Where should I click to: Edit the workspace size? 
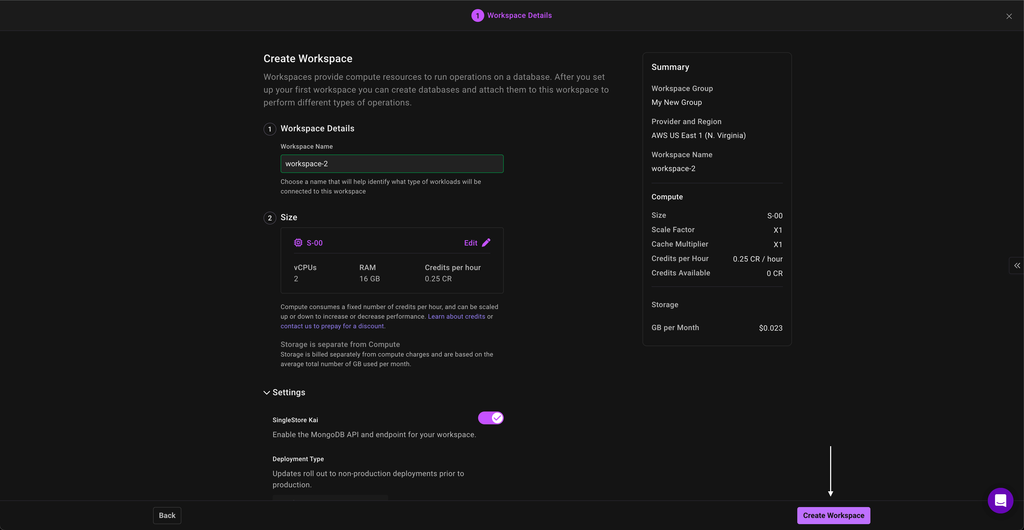(x=477, y=243)
